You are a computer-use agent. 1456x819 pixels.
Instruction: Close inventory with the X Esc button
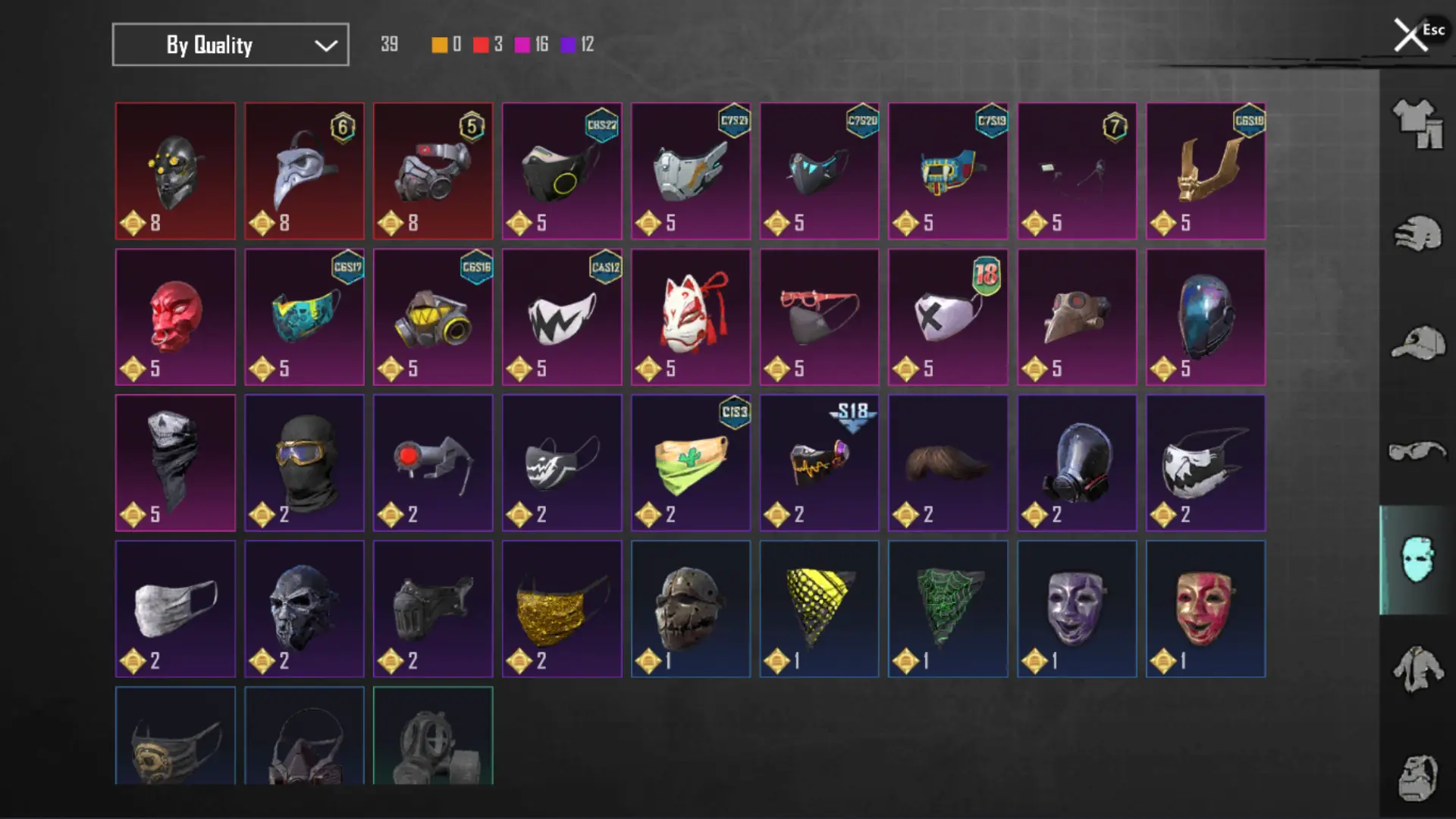pyautogui.click(x=1417, y=34)
